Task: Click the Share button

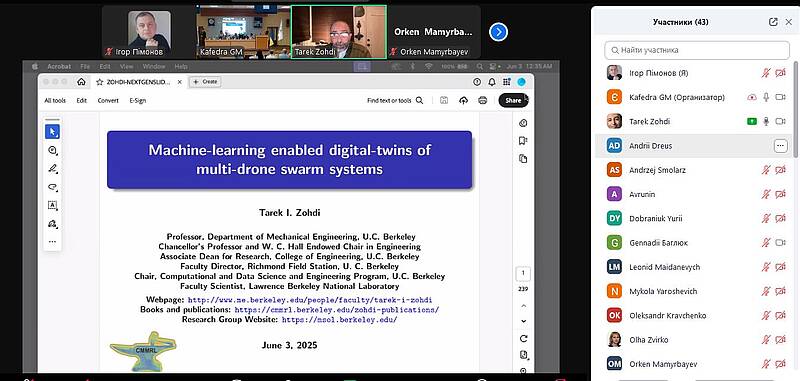Action: coord(513,100)
